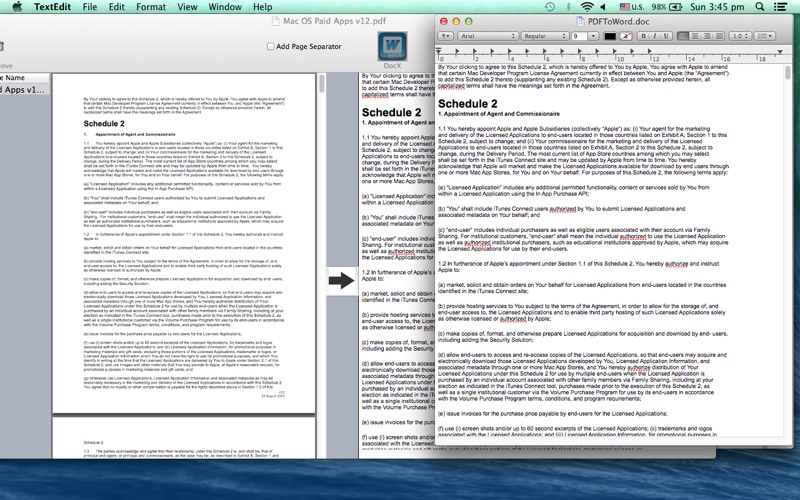Center align text
The height and width of the screenshot is (500, 800).
[x=695, y=36]
